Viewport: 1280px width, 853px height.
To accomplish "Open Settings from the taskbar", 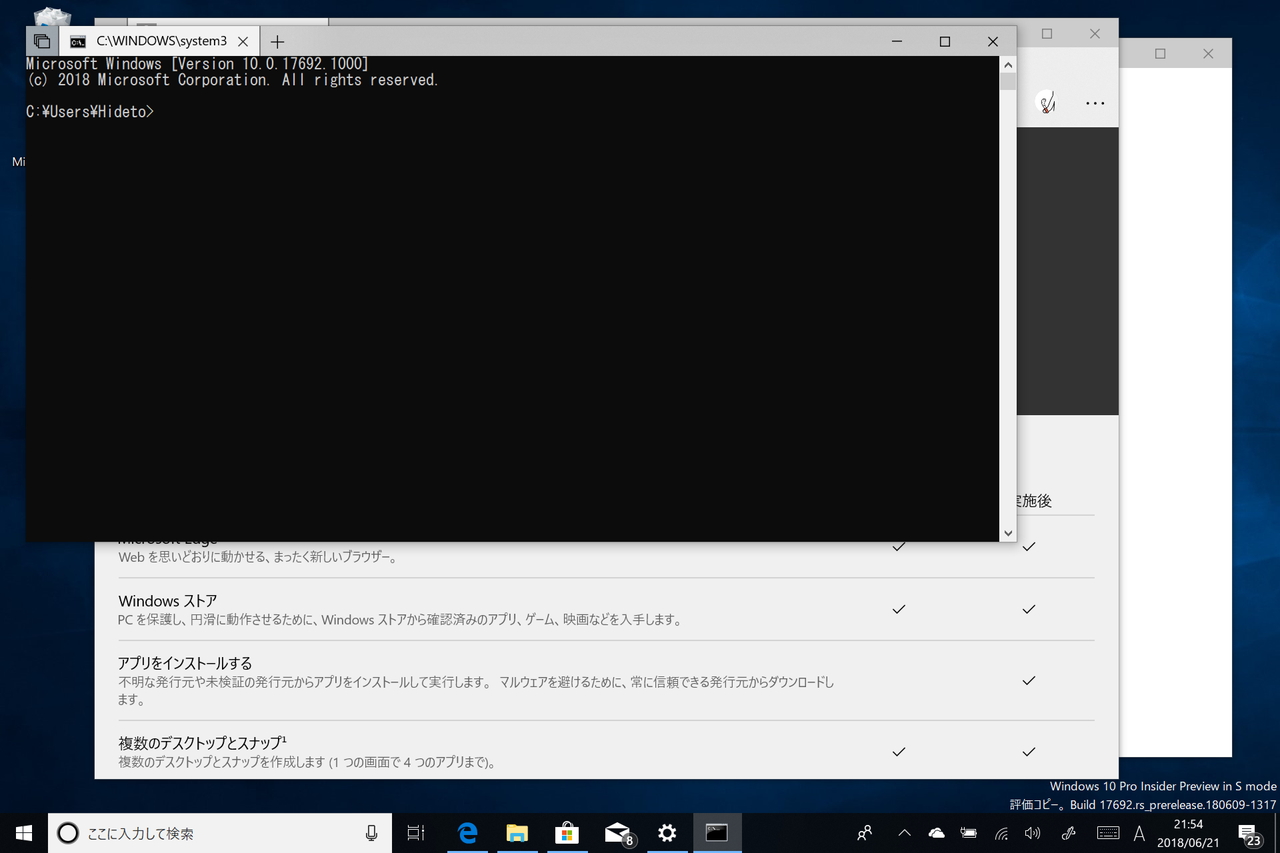I will point(667,833).
